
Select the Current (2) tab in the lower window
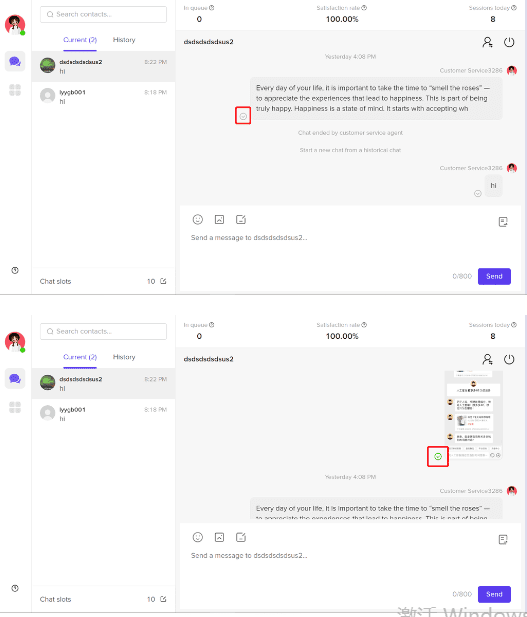(x=80, y=357)
